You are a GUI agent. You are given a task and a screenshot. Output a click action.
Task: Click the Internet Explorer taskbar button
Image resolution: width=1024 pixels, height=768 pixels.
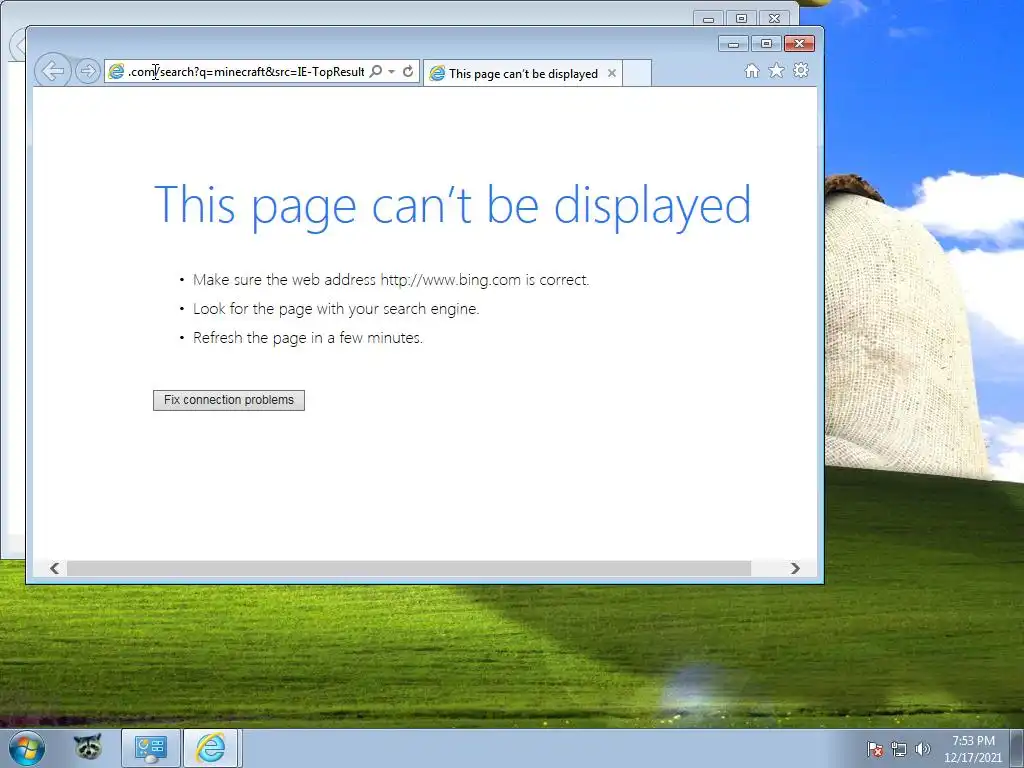211,748
